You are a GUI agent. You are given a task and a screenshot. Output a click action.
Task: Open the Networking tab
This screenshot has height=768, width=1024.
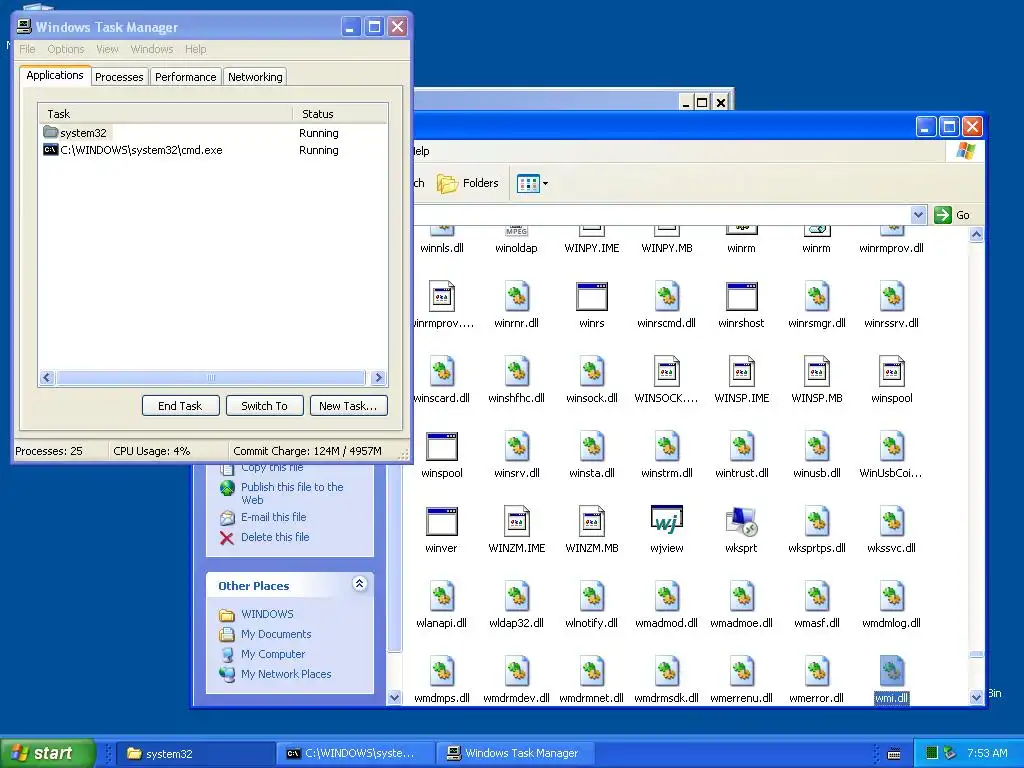tap(255, 77)
